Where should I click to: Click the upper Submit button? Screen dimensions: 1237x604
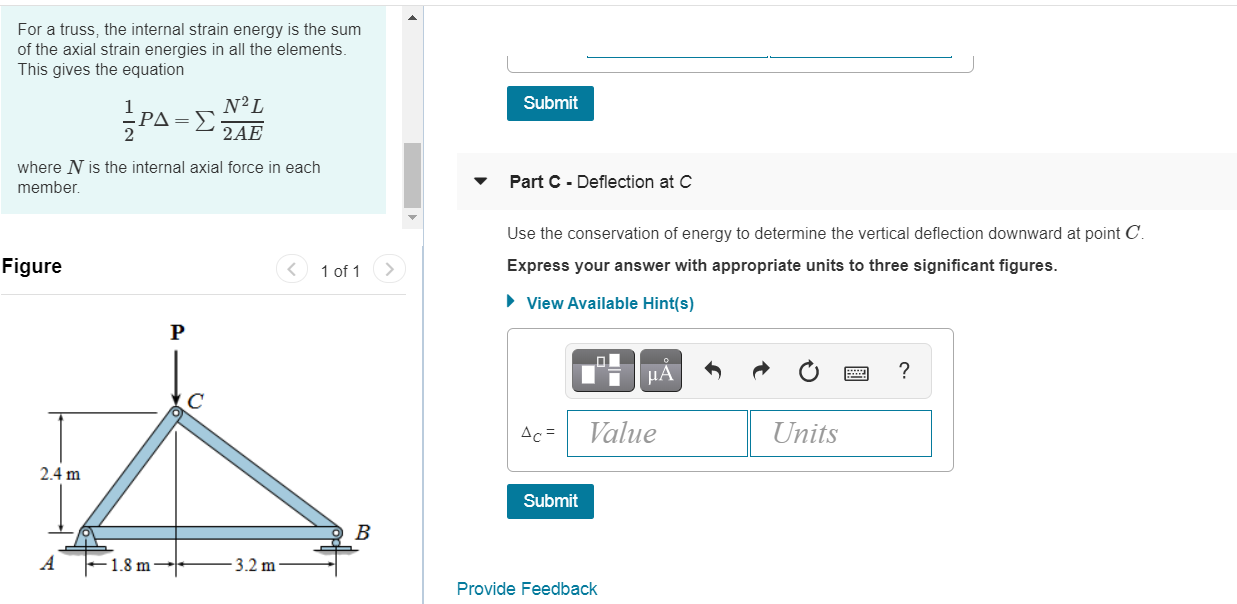(x=550, y=103)
